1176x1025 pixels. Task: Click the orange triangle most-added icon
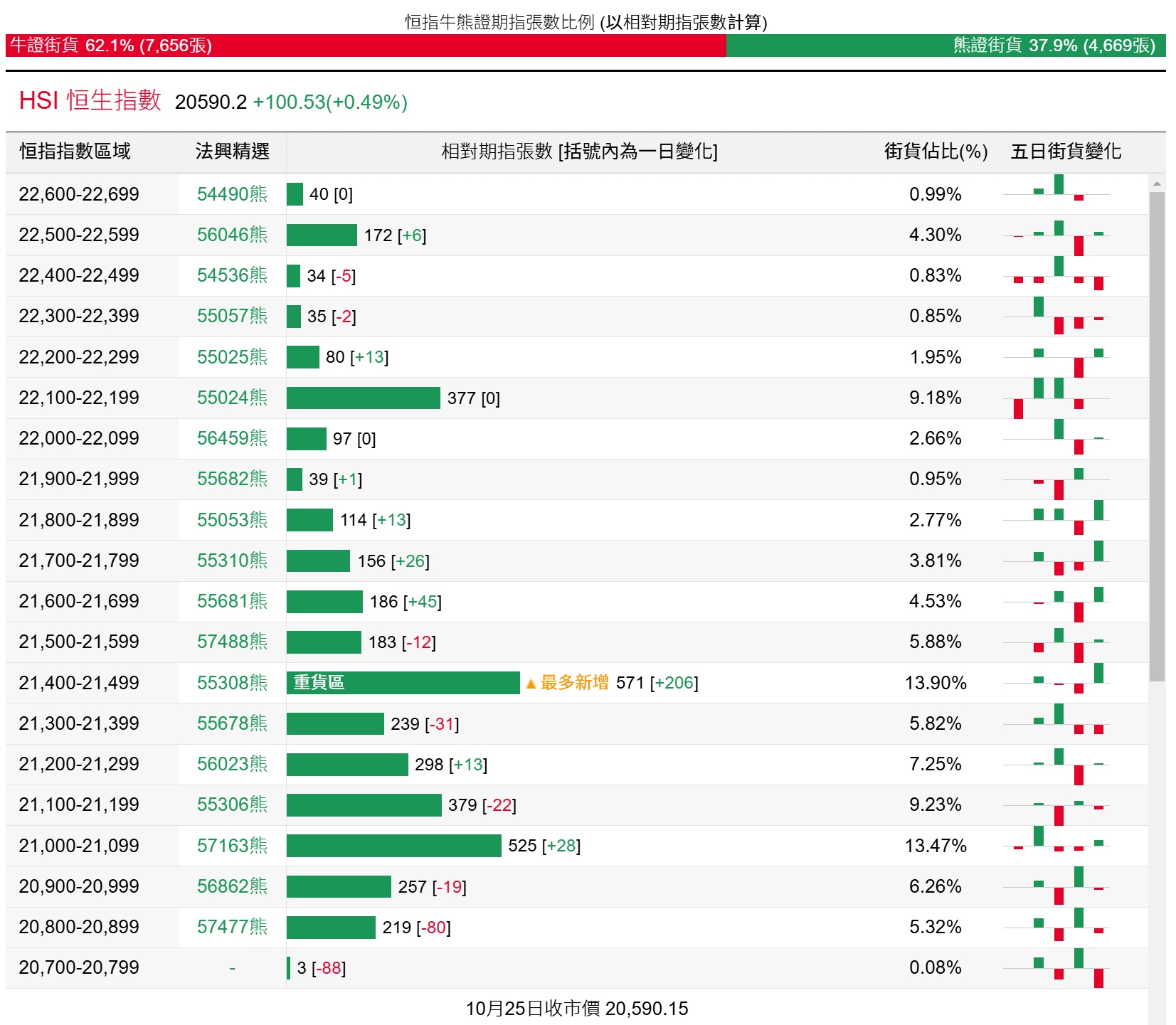click(530, 684)
